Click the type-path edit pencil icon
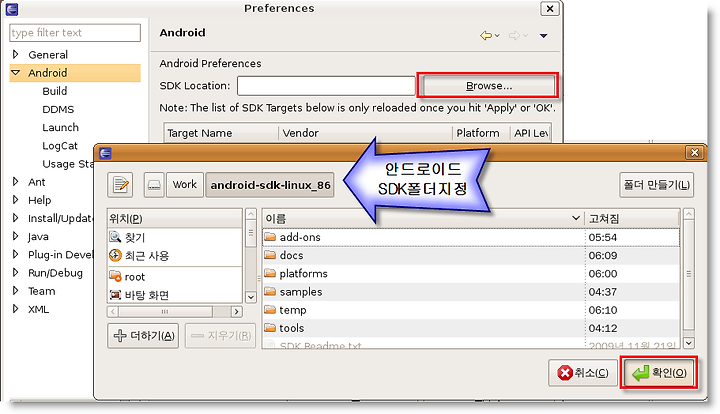Screen dimensions: 720x414 tap(120, 185)
